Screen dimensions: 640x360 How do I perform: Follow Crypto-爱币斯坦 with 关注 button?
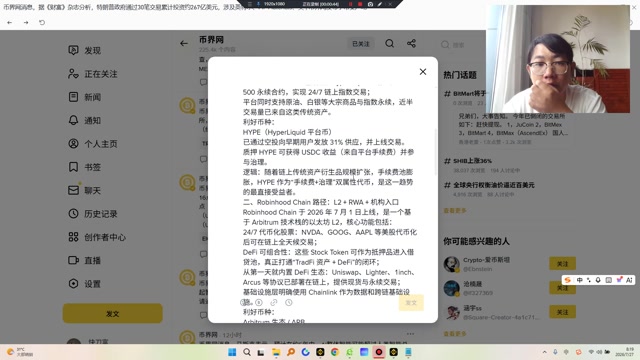[x=562, y=264]
